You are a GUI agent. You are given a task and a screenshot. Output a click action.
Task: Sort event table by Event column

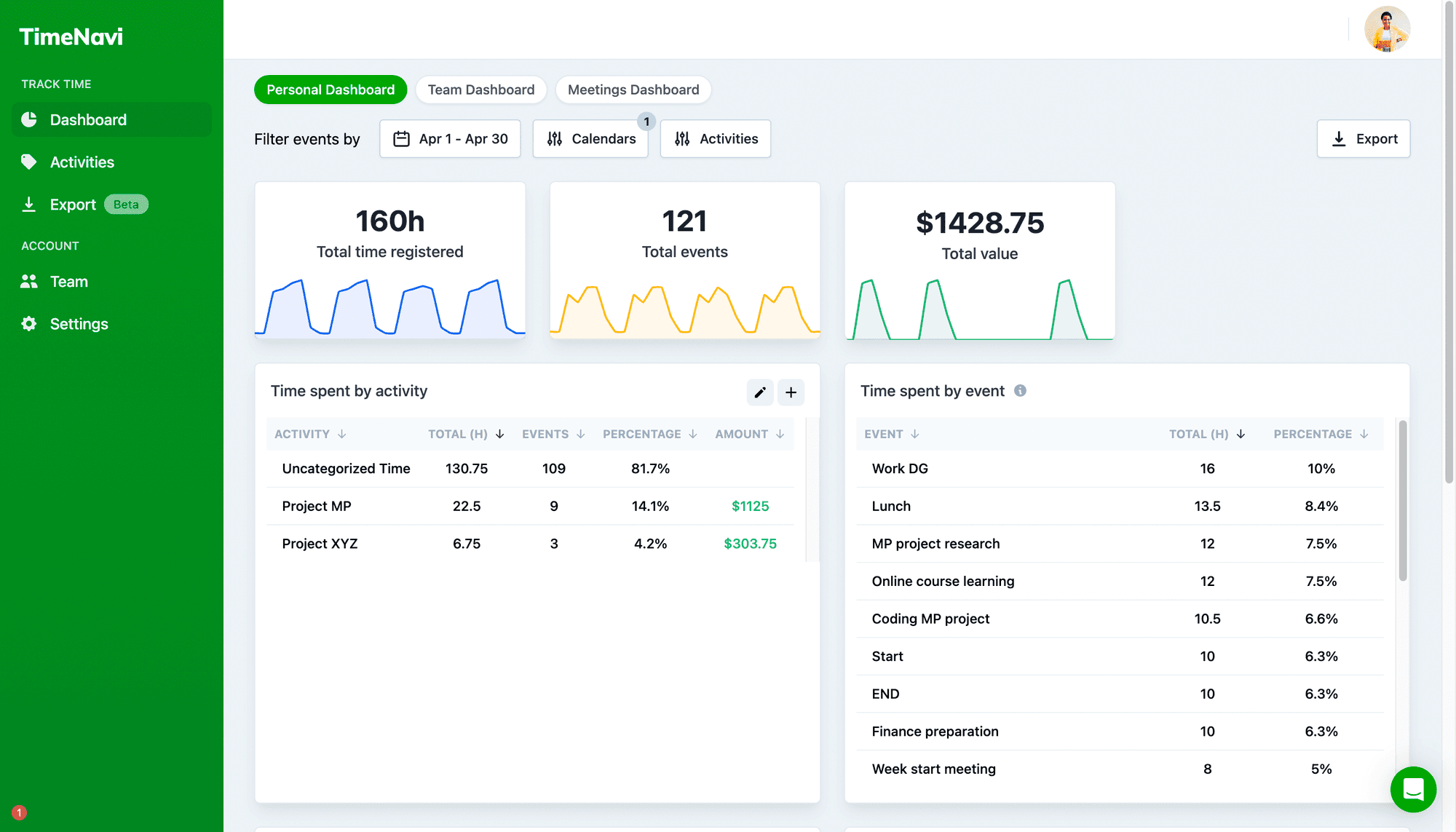pos(892,434)
